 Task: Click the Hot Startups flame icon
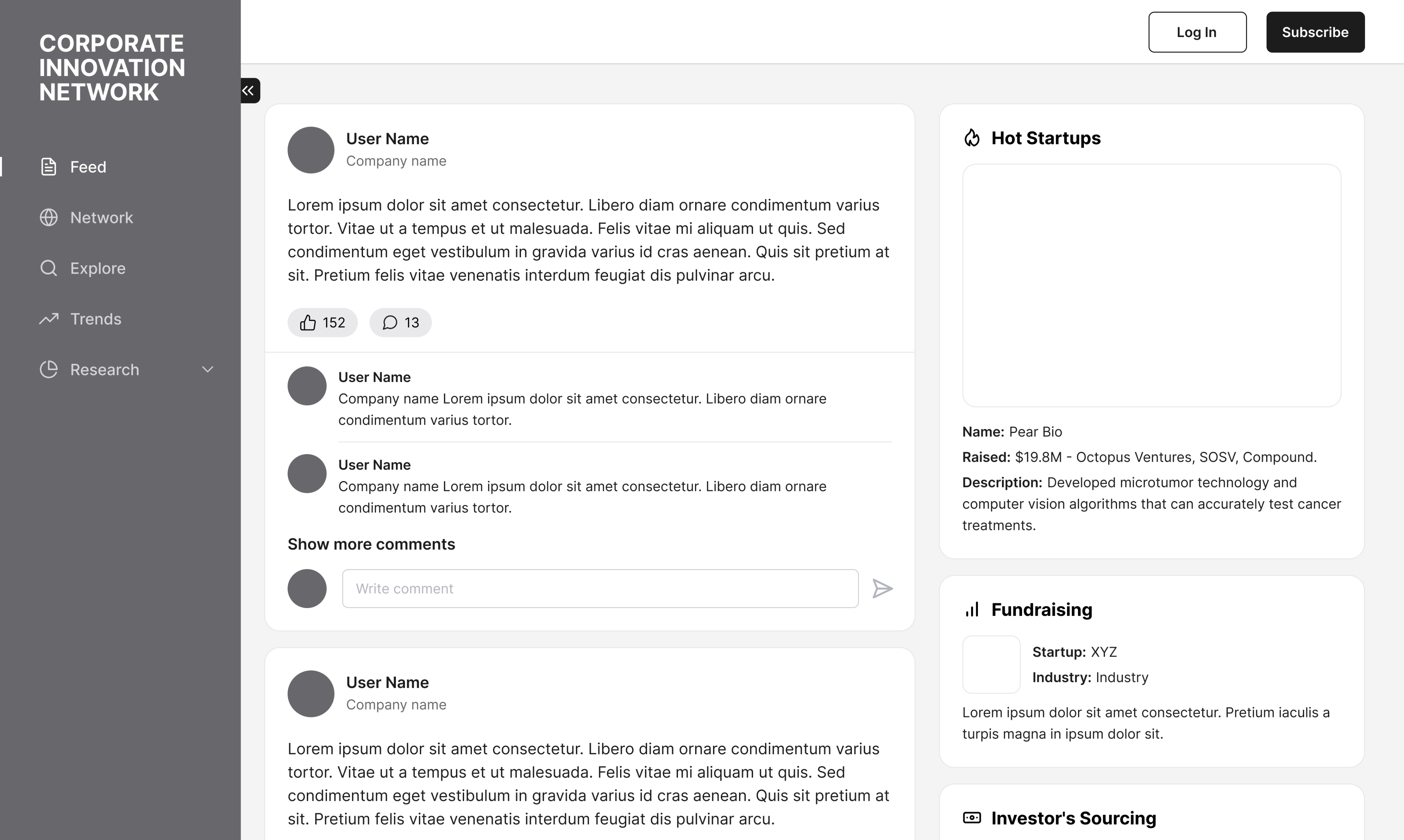tap(972, 138)
